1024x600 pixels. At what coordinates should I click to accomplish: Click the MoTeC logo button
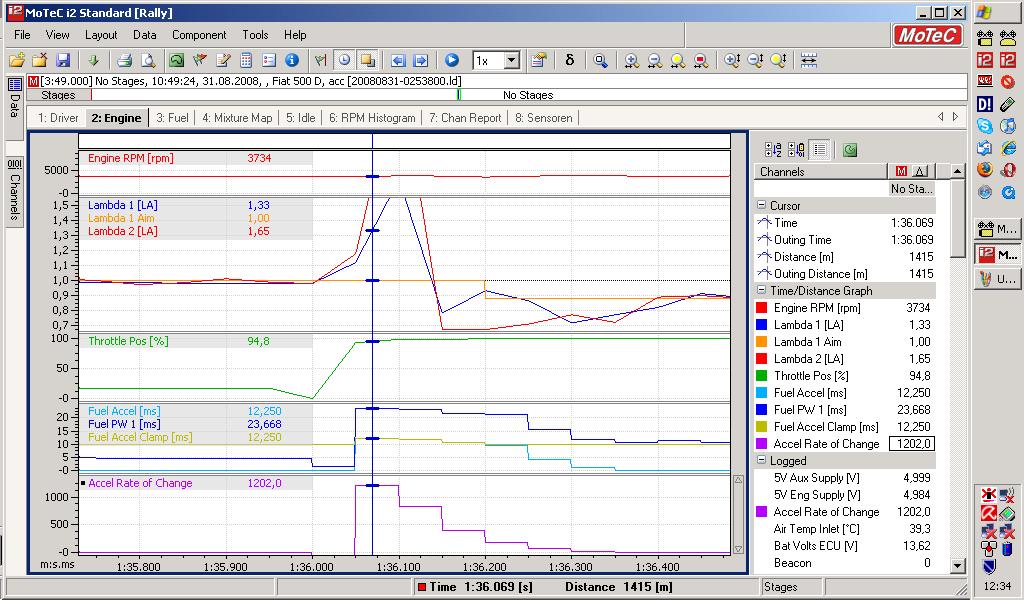point(927,35)
